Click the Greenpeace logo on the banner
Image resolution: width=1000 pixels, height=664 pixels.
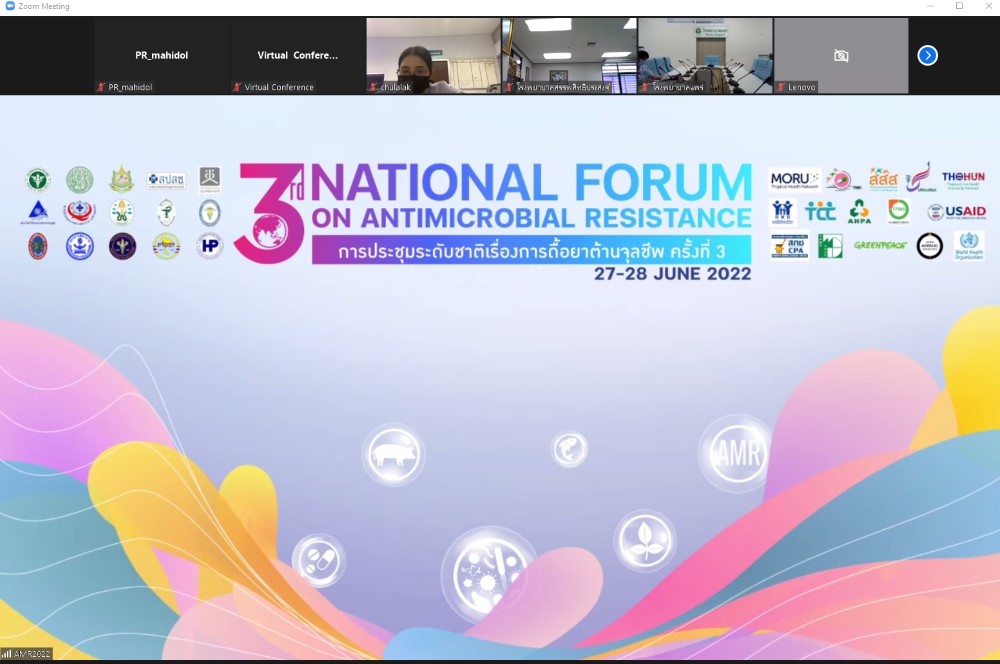pyautogui.click(x=880, y=245)
